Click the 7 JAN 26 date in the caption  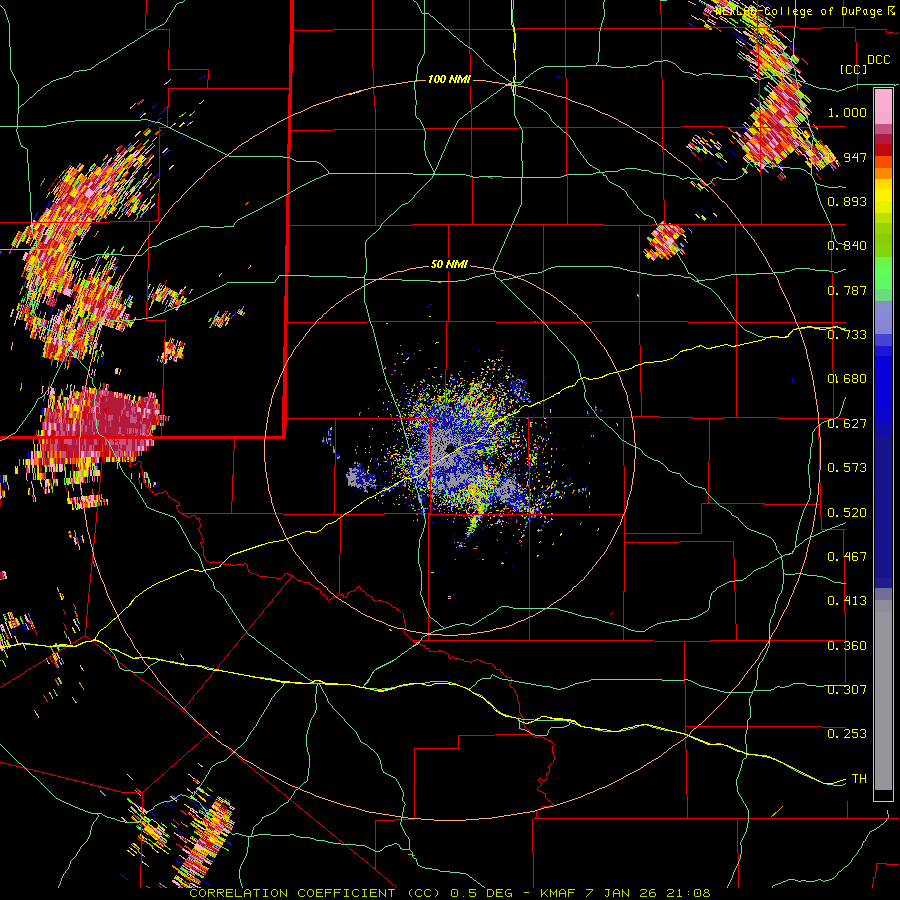point(623,893)
